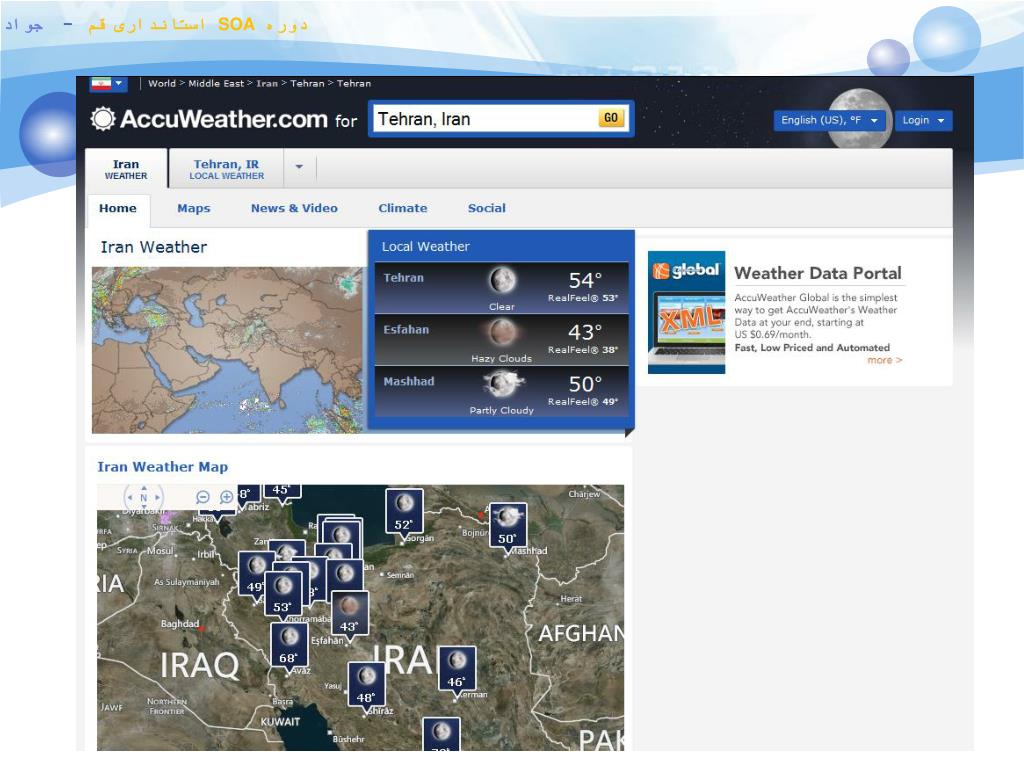Open News & Video navigation tab
The height and width of the screenshot is (768, 1024).
tap(294, 208)
